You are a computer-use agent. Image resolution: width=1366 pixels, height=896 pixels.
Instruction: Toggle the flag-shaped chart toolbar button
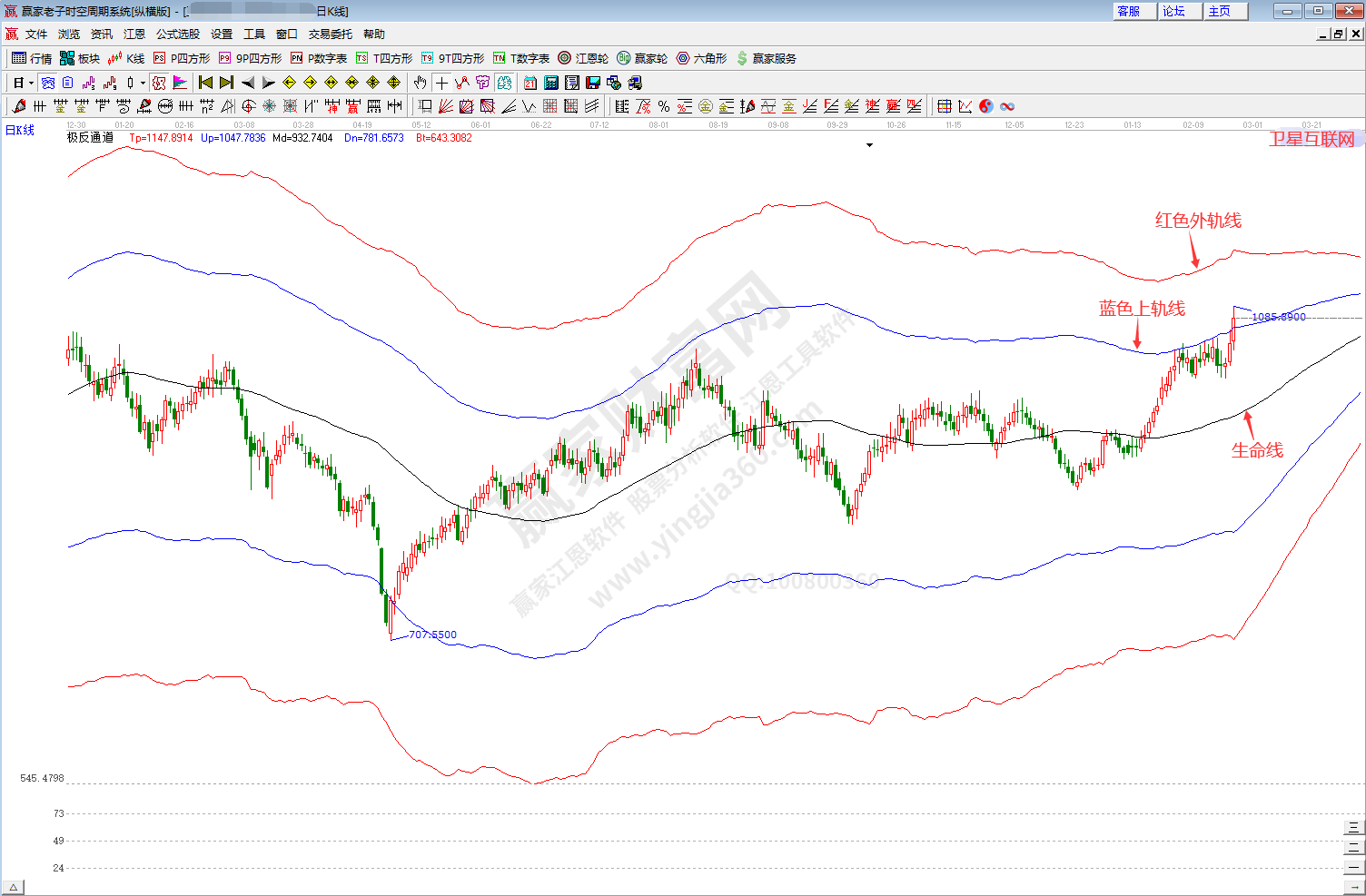pos(180,83)
